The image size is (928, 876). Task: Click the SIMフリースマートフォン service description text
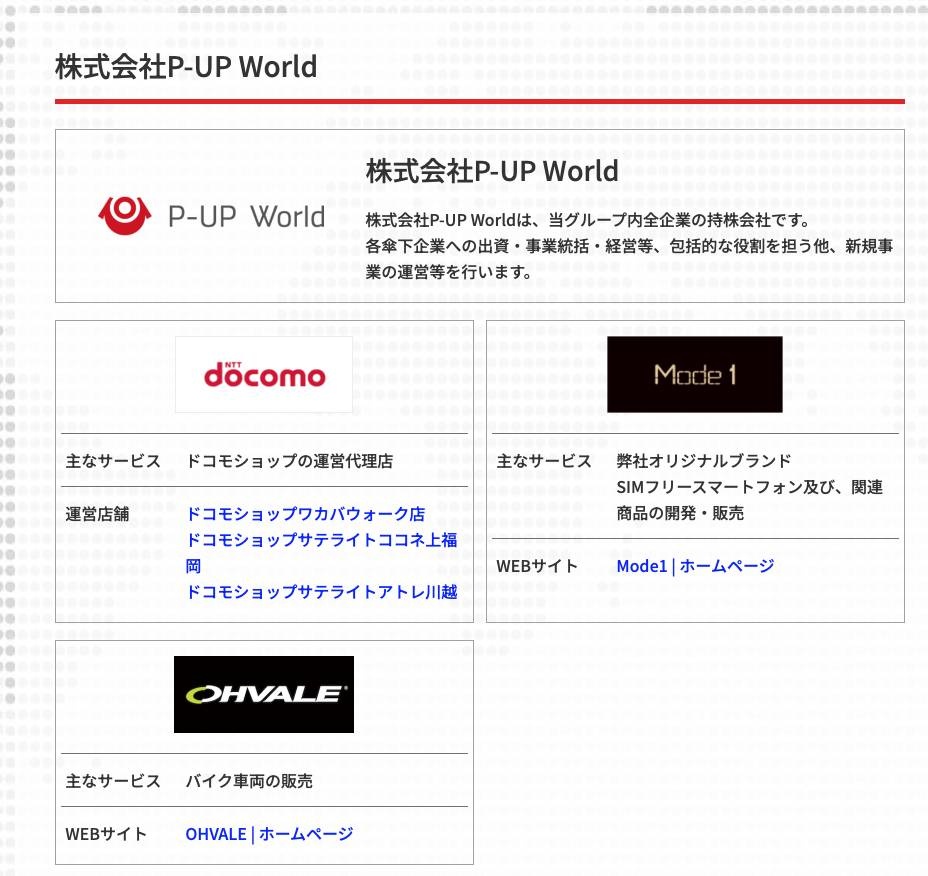(x=749, y=487)
